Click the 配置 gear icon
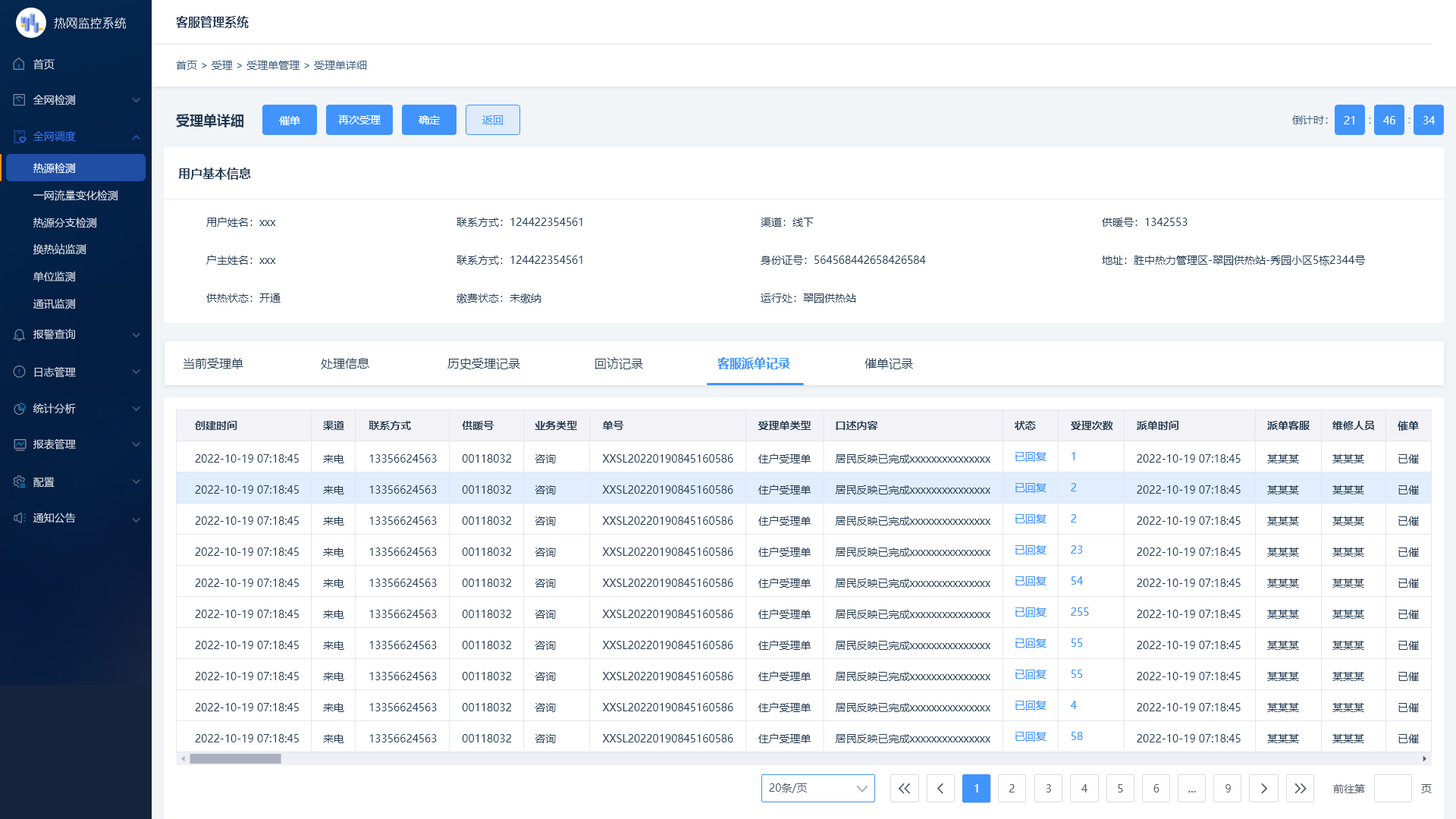This screenshot has height=819, width=1456. tap(20, 482)
